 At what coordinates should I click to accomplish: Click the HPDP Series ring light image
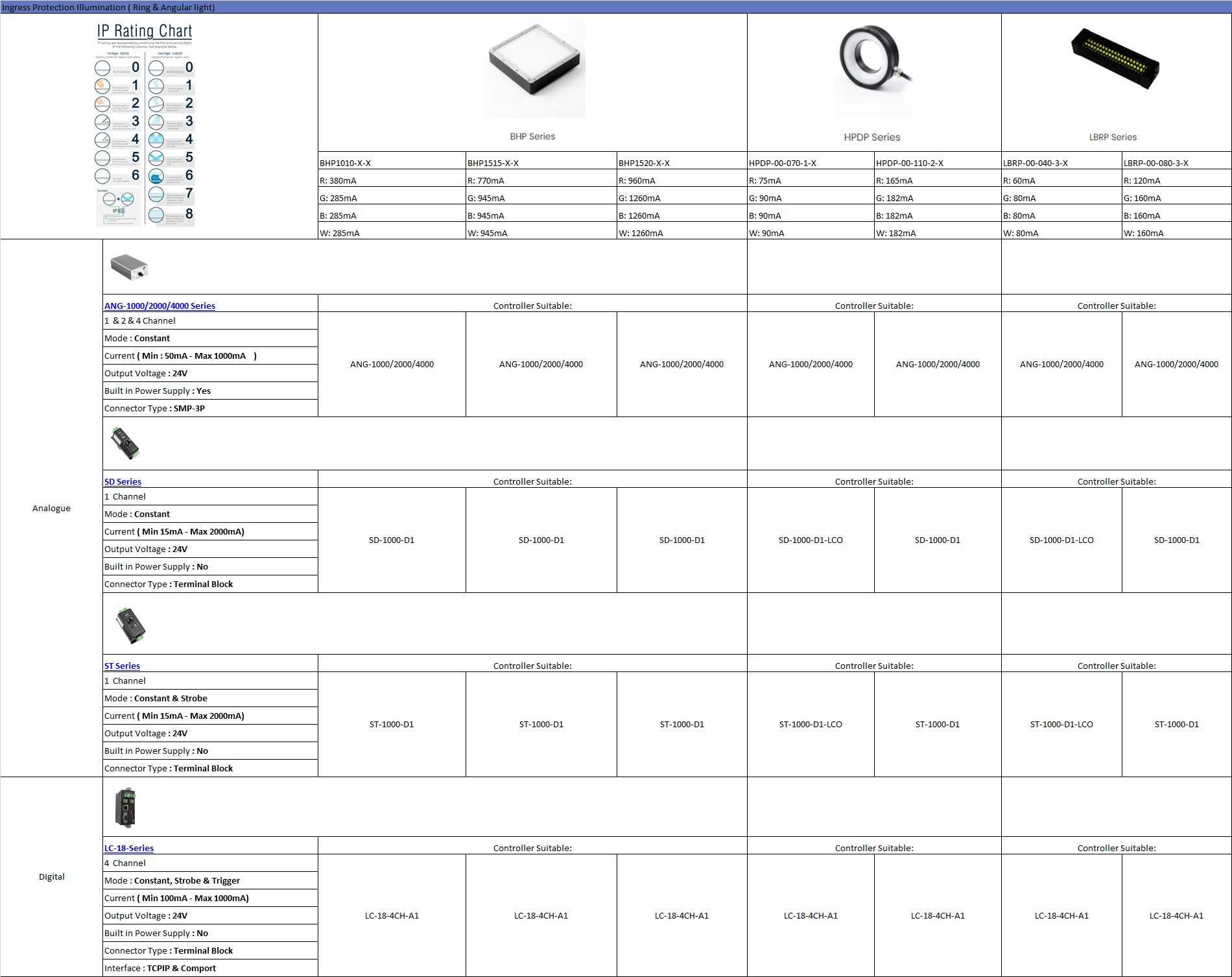874,69
